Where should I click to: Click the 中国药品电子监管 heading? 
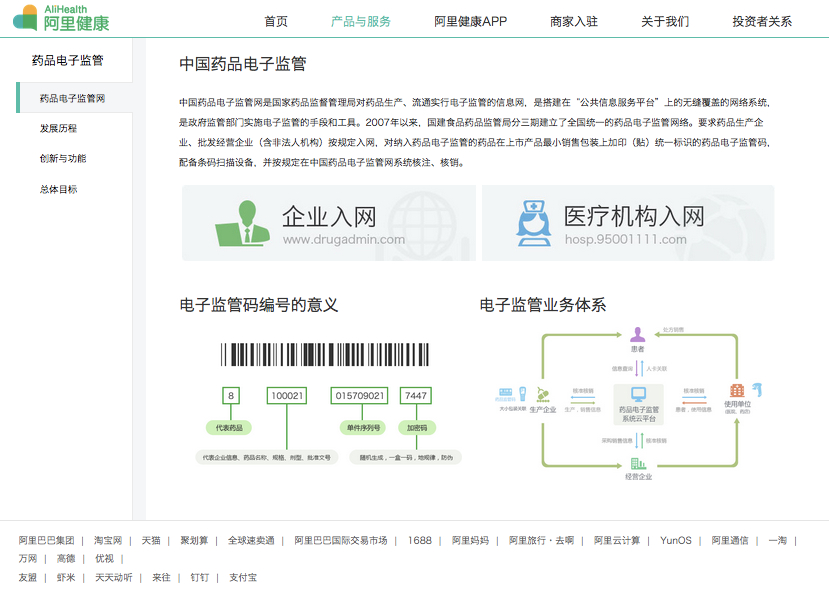243,64
